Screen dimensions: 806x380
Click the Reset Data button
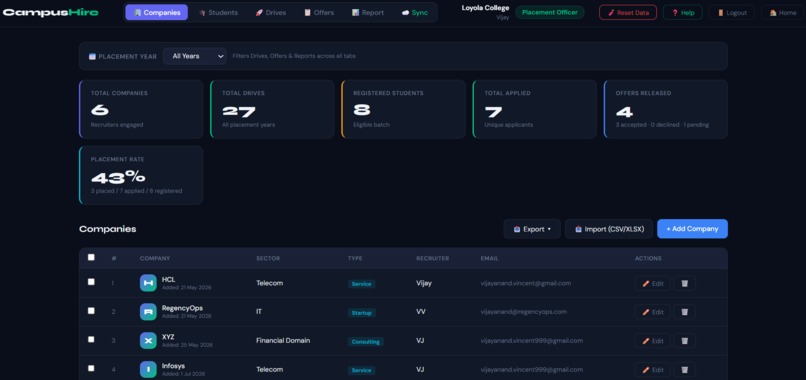point(628,12)
